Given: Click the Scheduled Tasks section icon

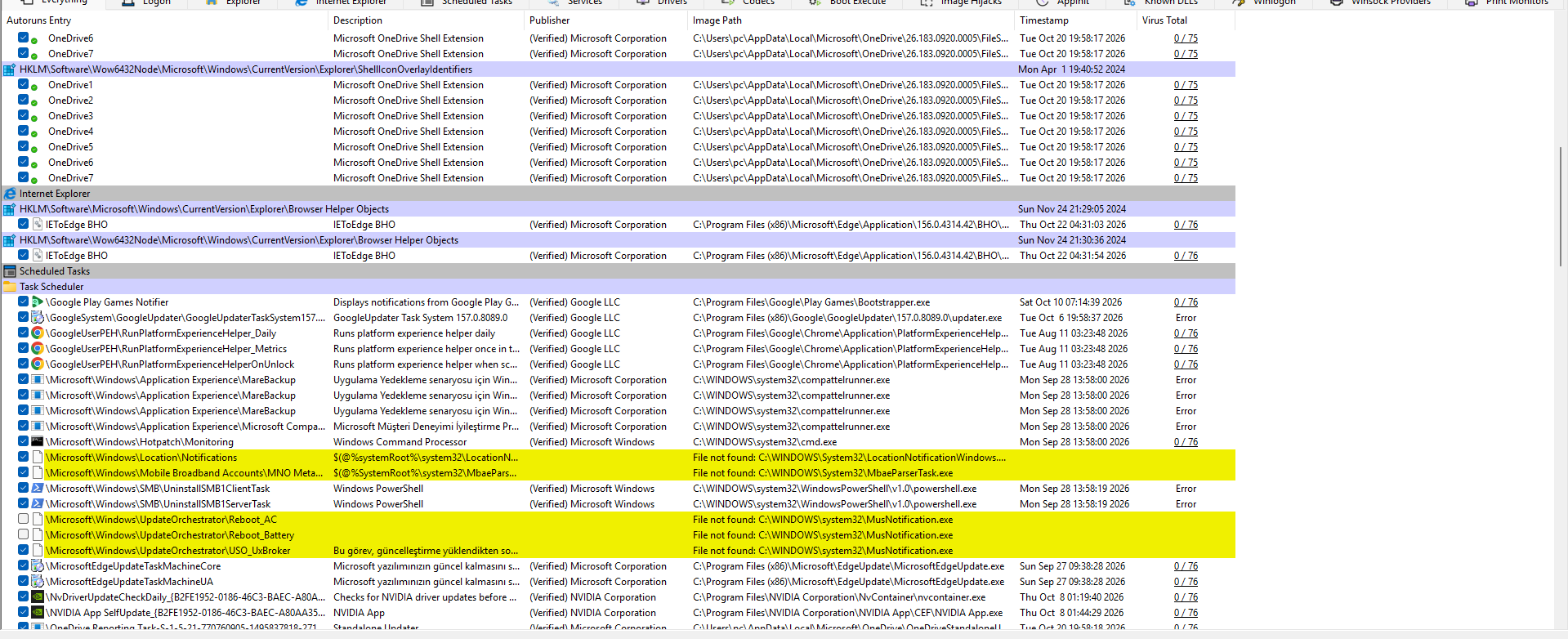Looking at the screenshot, I should (10, 271).
